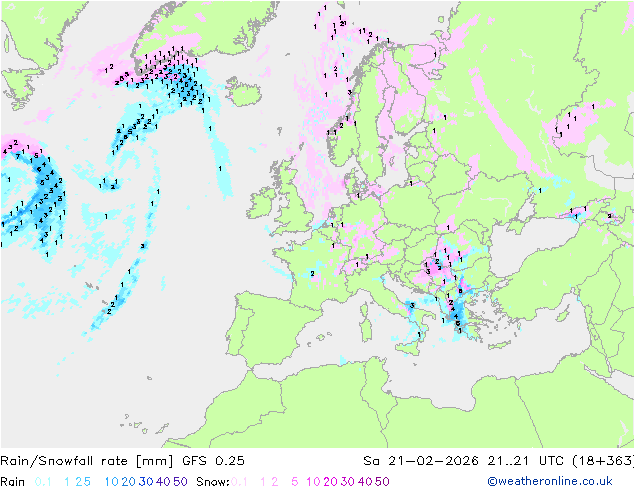
Task: Pick the 5 value in Snow legend
Action: pyautogui.click(x=295, y=482)
